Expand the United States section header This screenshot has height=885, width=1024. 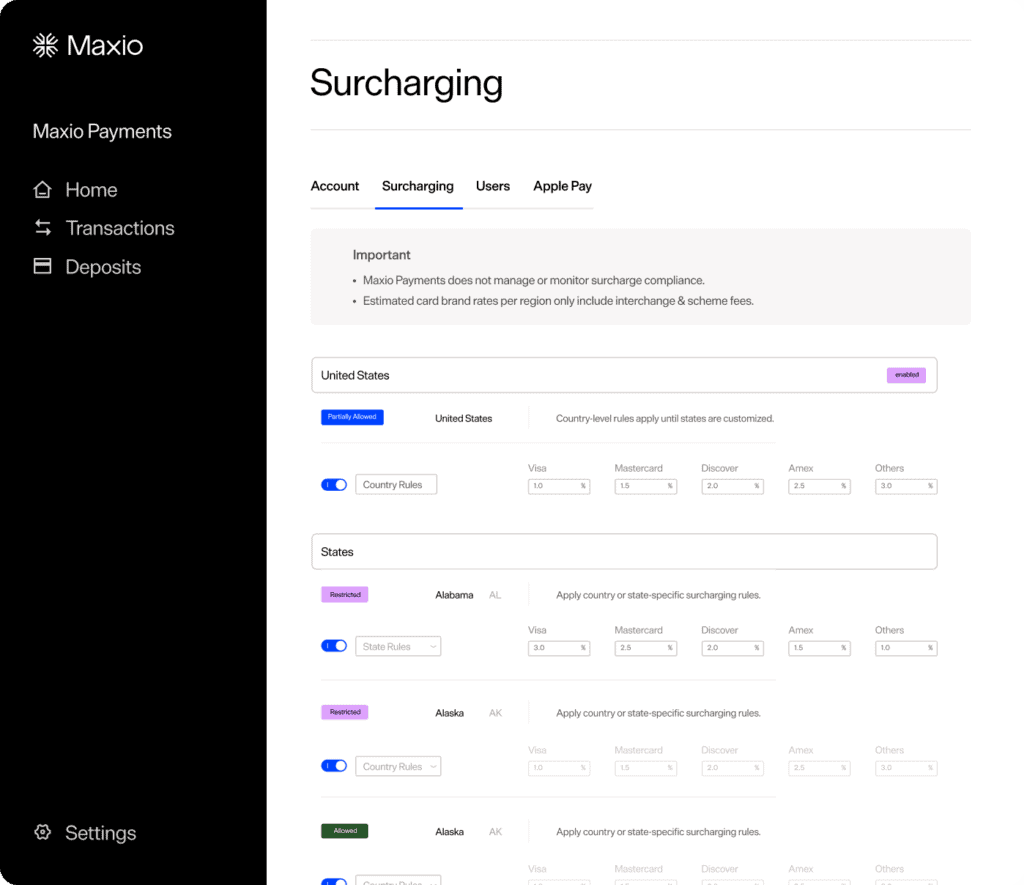coord(624,375)
